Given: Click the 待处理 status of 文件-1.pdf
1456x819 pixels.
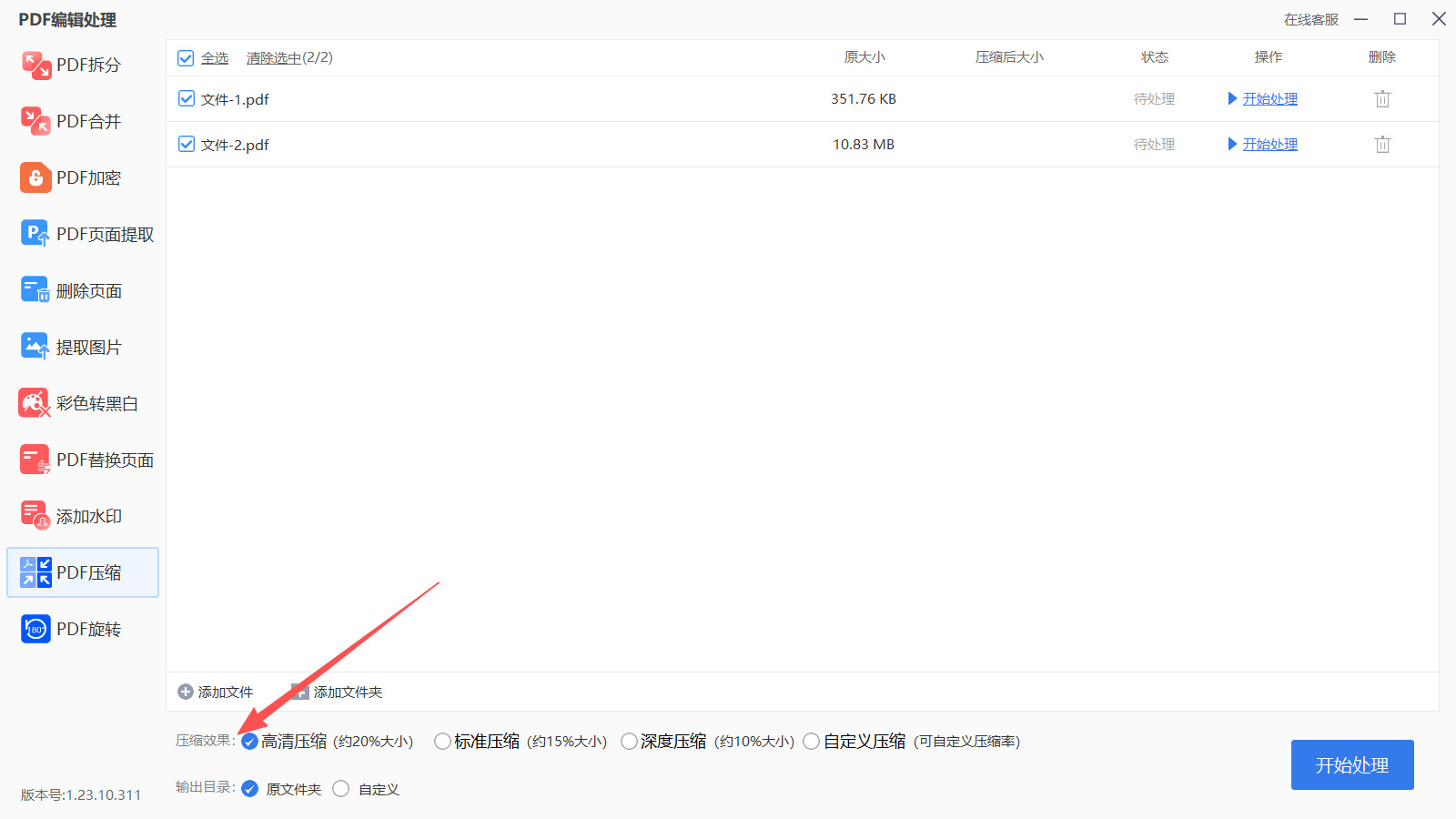Looking at the screenshot, I should tap(1155, 99).
